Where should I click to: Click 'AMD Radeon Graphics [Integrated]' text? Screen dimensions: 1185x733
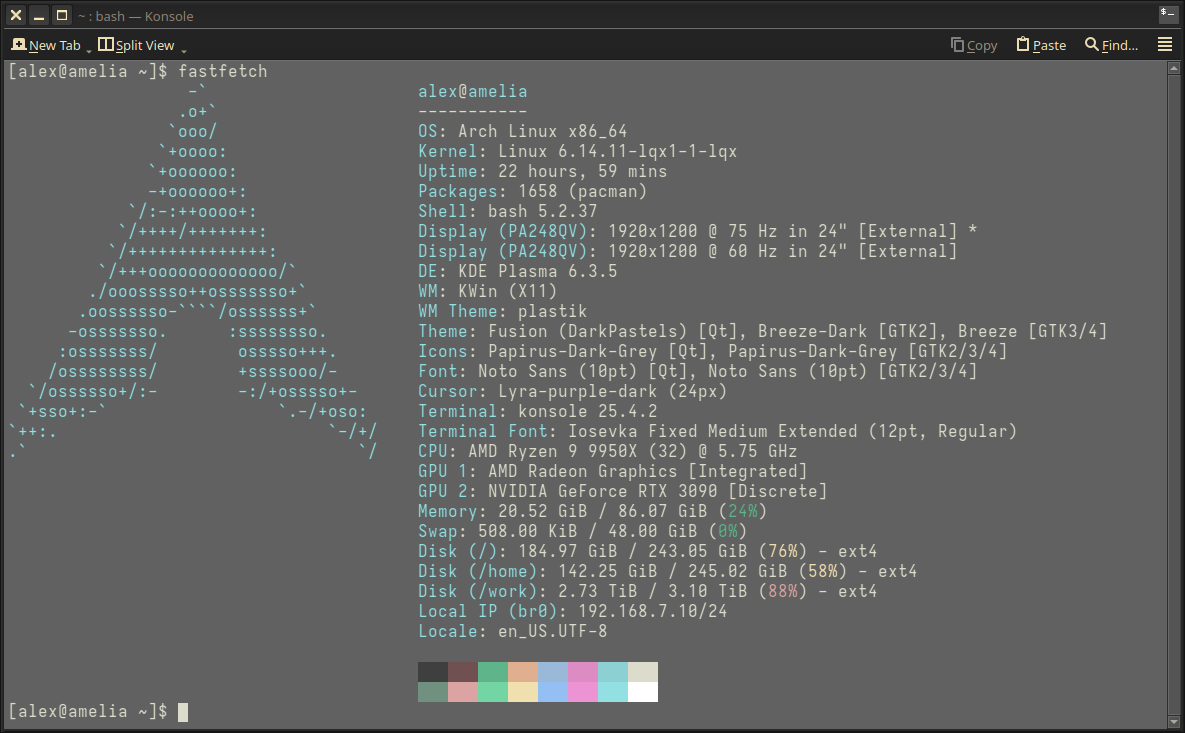[x=648, y=472]
